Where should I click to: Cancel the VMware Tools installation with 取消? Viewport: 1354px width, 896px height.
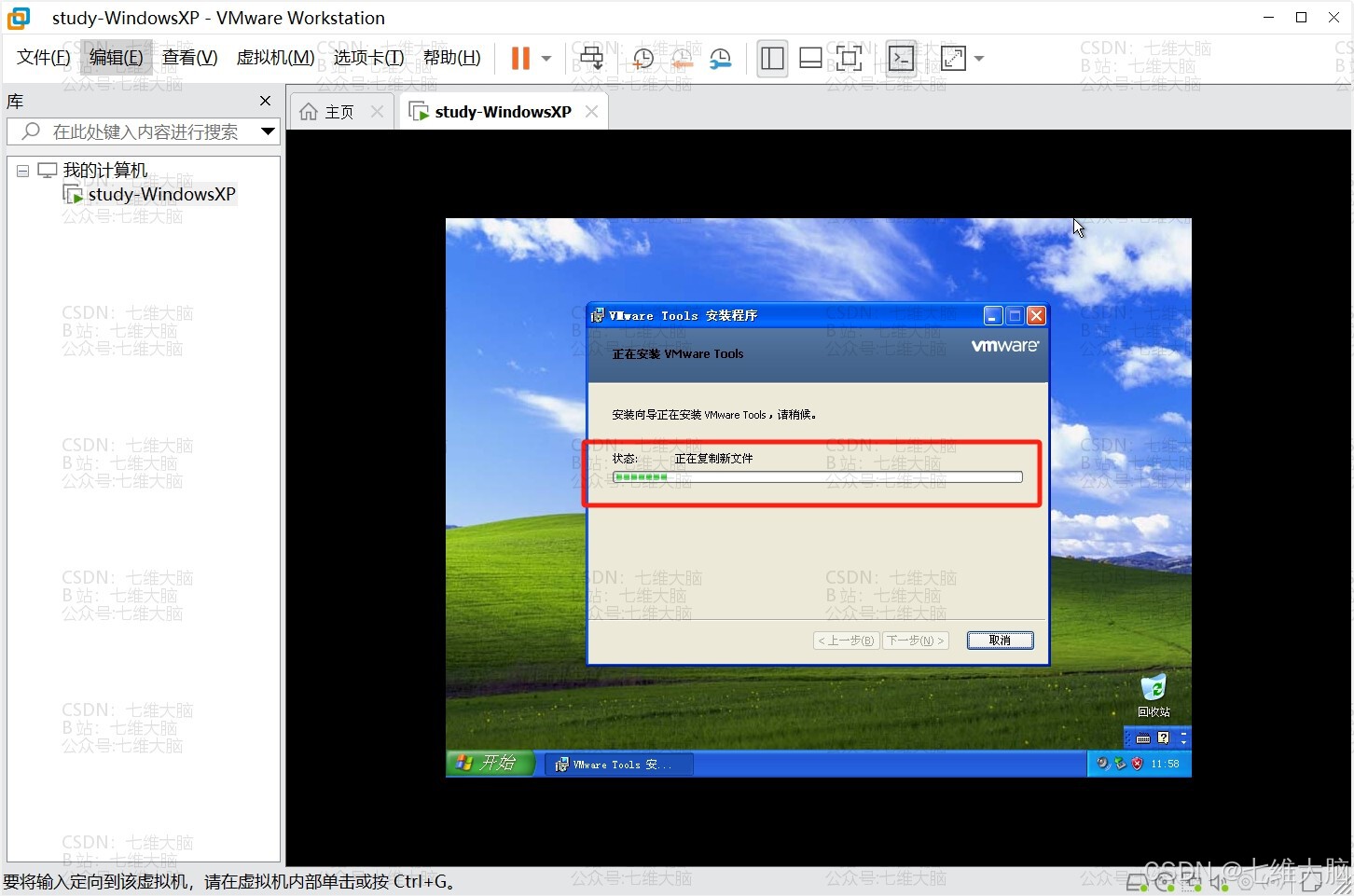1000,641
